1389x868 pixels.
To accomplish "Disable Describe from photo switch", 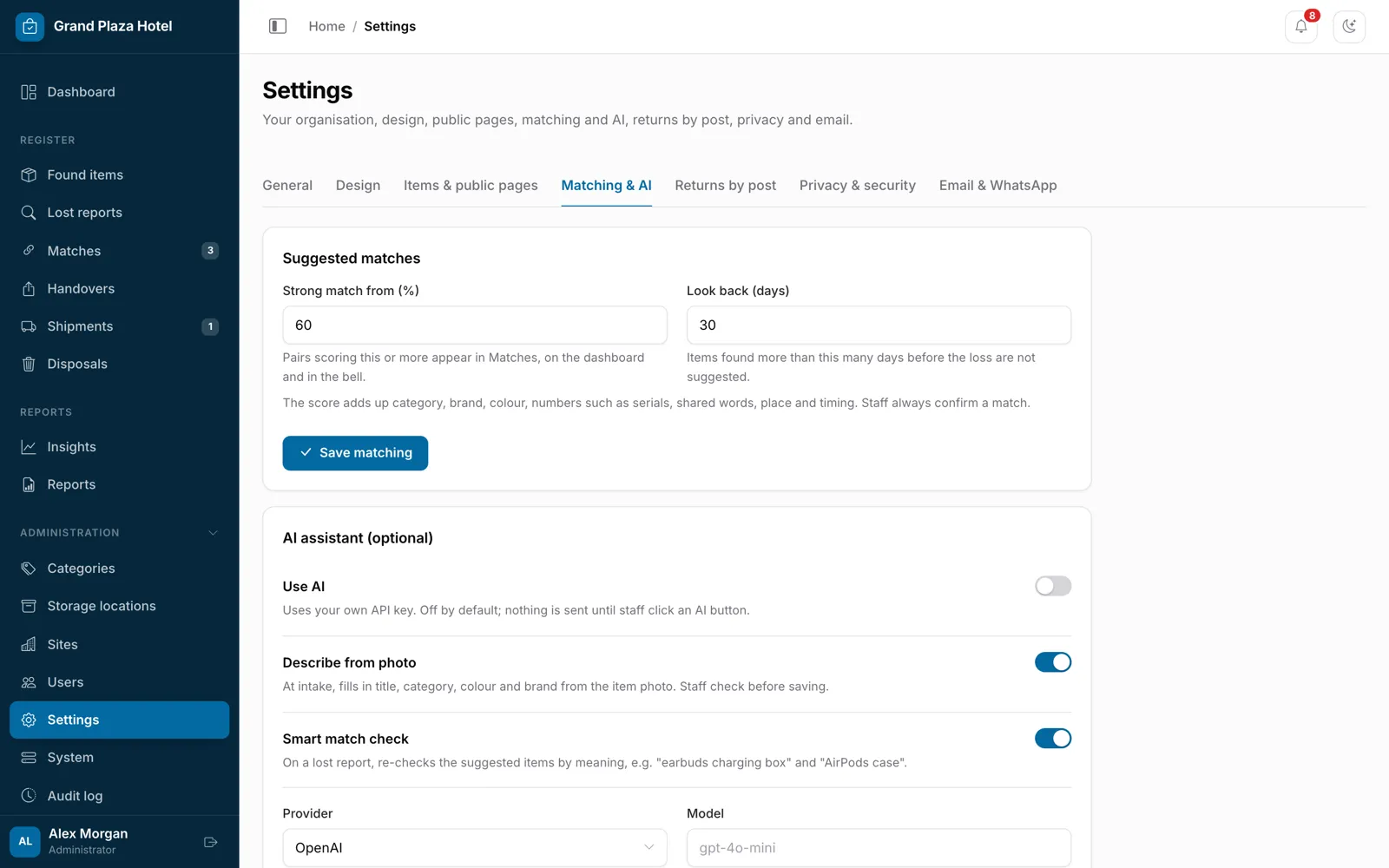I will [1053, 662].
